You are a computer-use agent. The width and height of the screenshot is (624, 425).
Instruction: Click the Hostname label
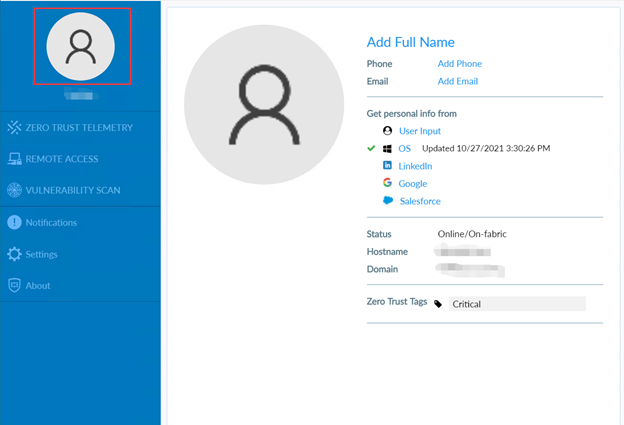coord(387,251)
